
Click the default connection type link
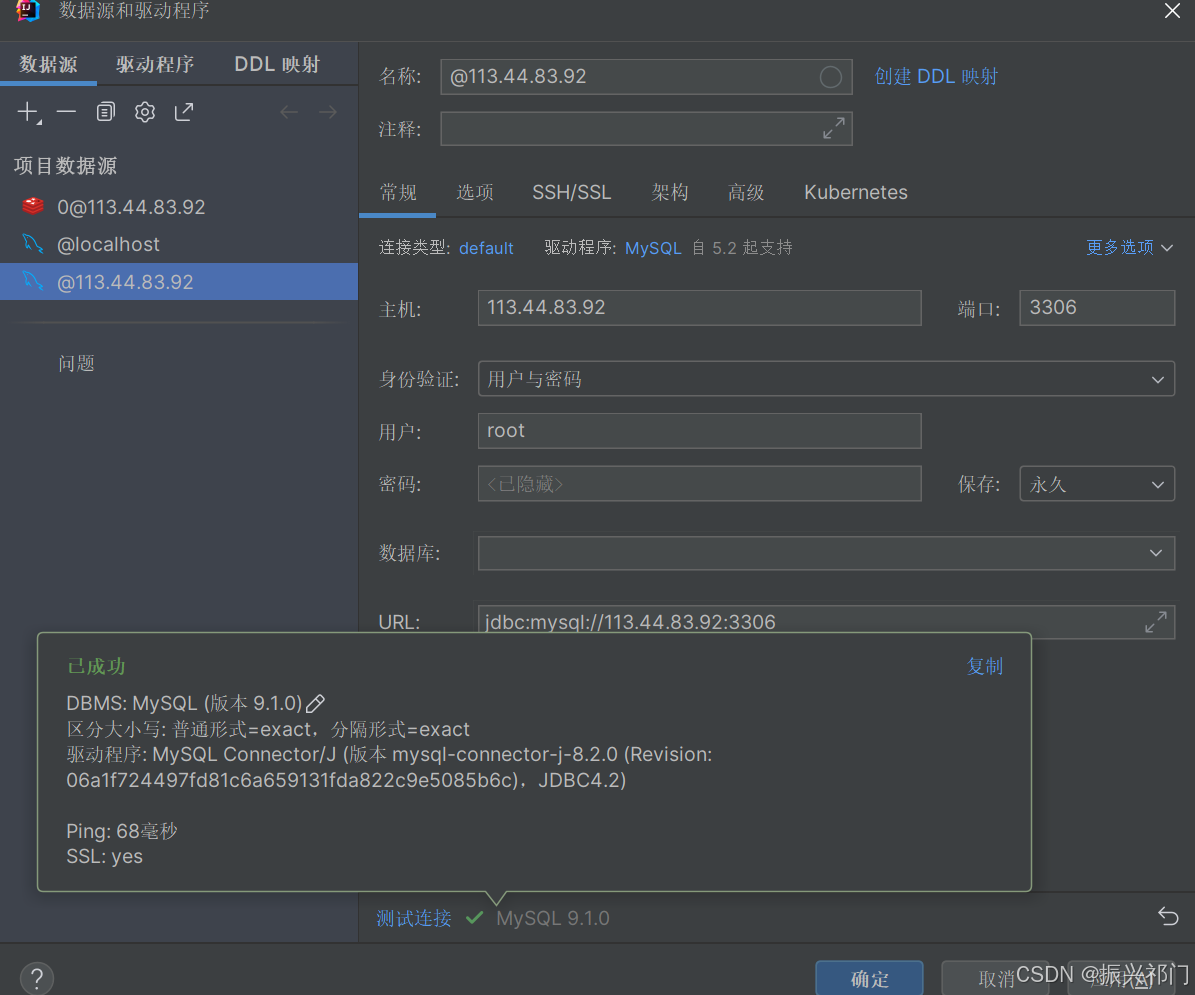point(486,248)
